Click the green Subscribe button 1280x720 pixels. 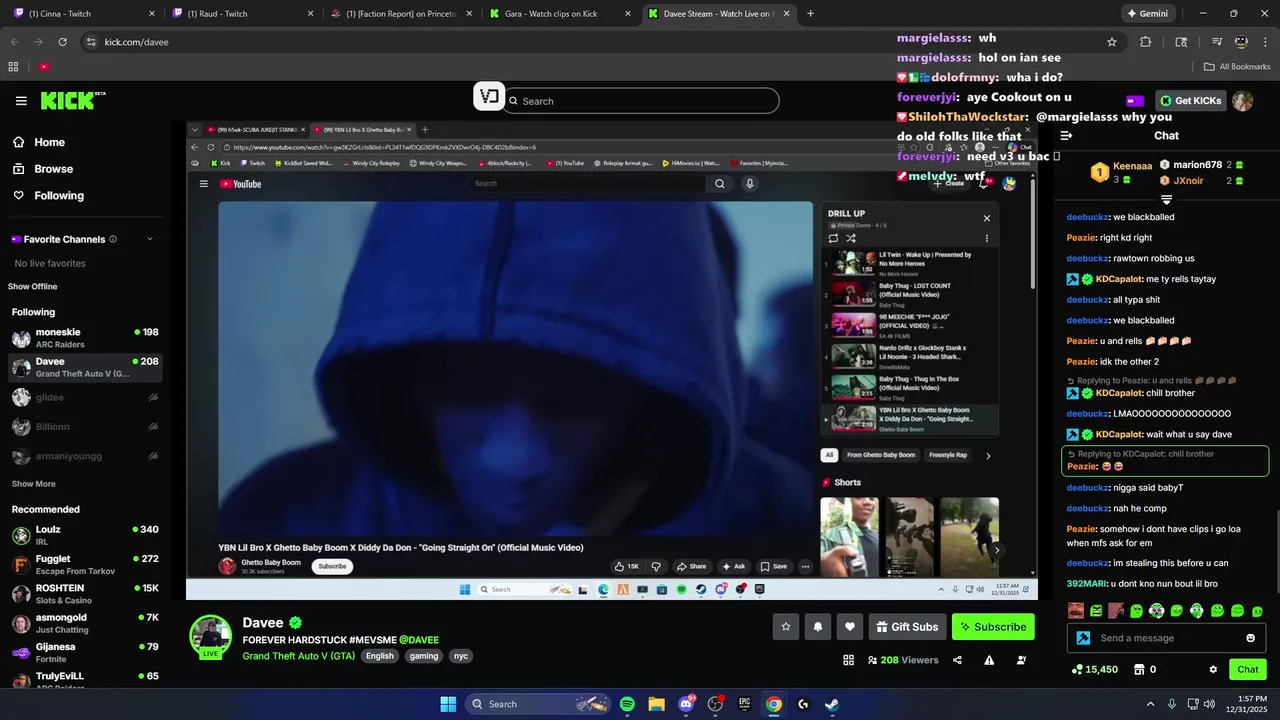[993, 627]
